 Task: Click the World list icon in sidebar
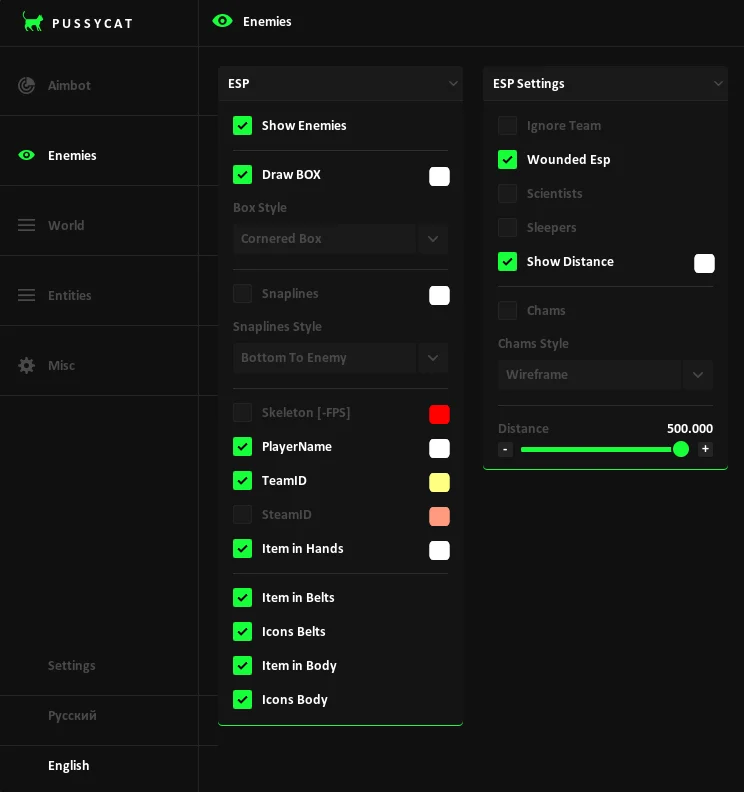click(26, 225)
